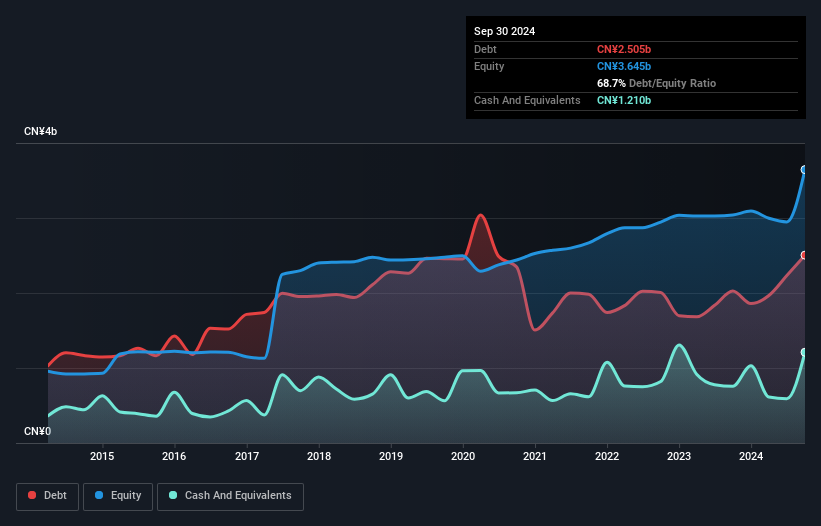Click the 2023 x-axis label
This screenshot has width=821, height=526.
[679, 456]
